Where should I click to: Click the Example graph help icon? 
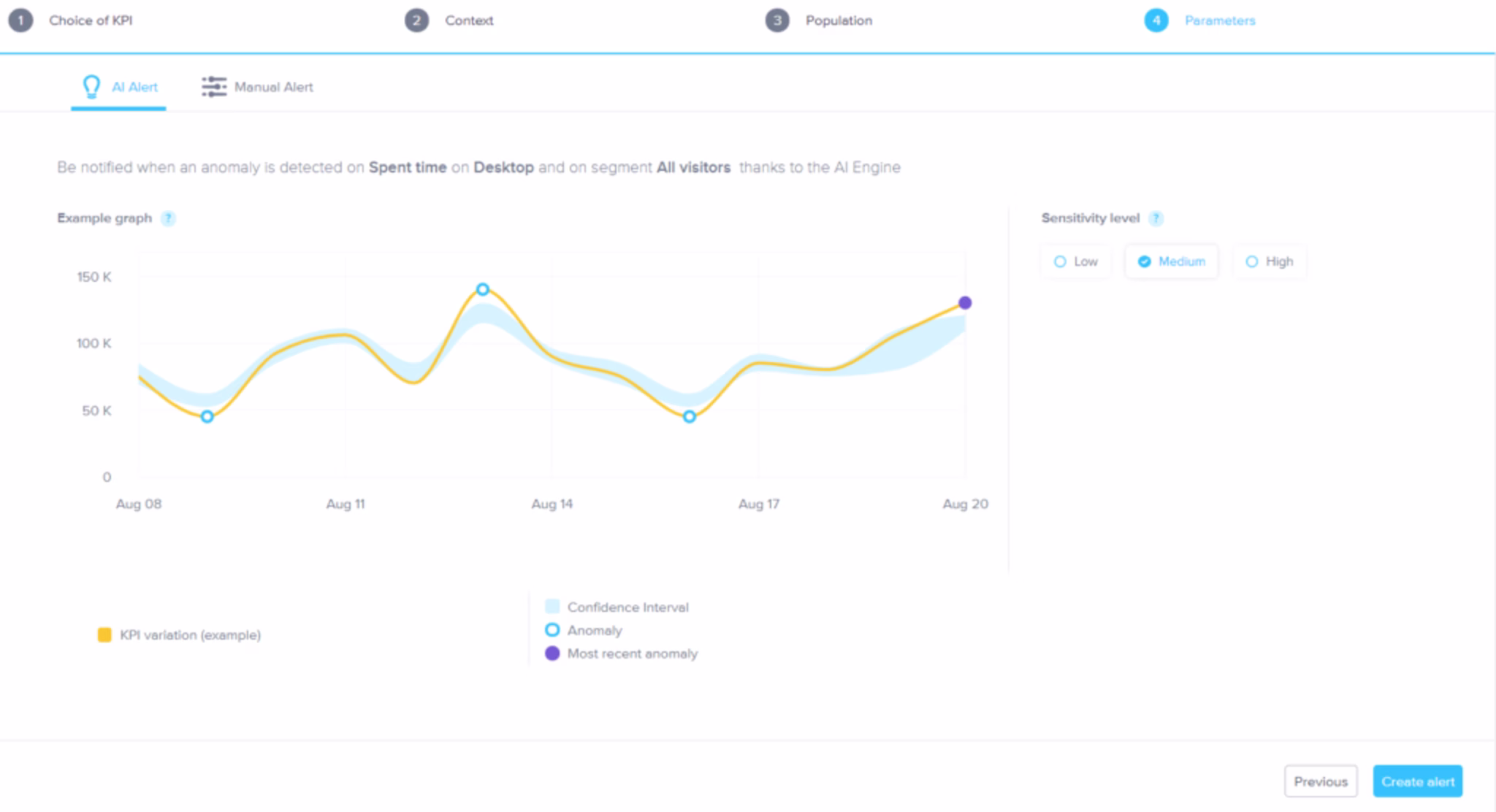169,218
